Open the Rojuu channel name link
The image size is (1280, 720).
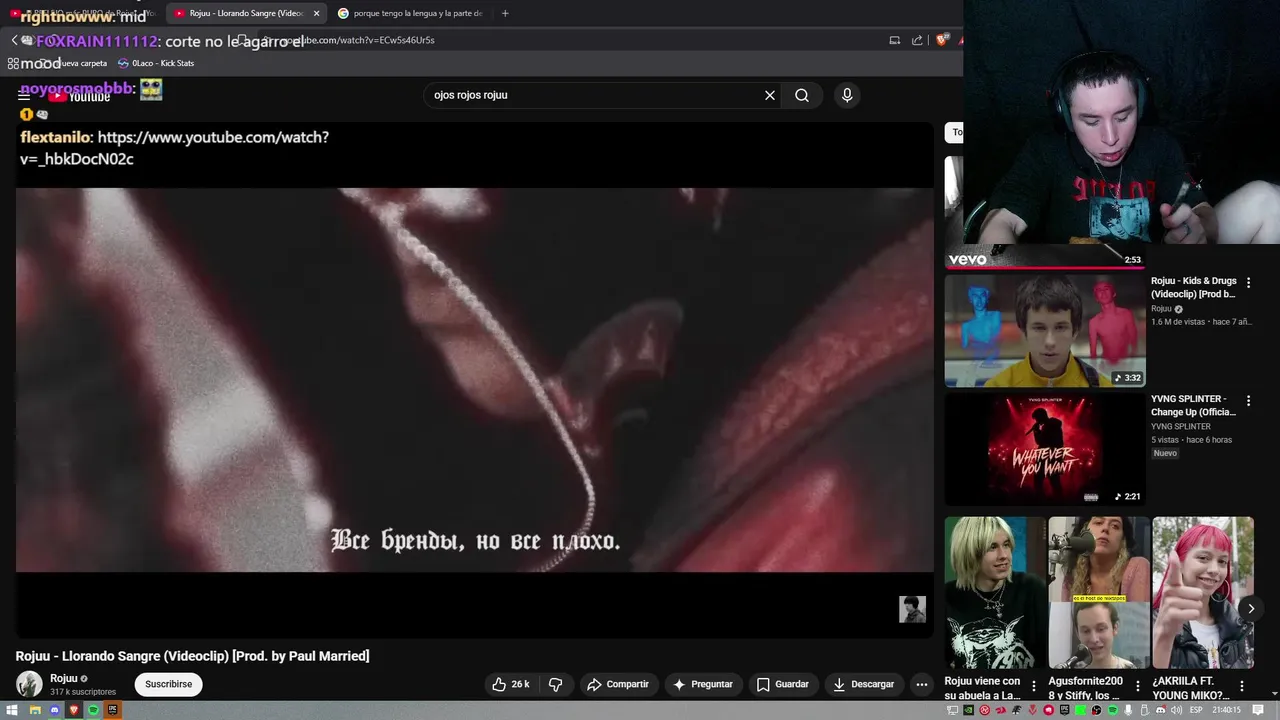click(x=64, y=678)
